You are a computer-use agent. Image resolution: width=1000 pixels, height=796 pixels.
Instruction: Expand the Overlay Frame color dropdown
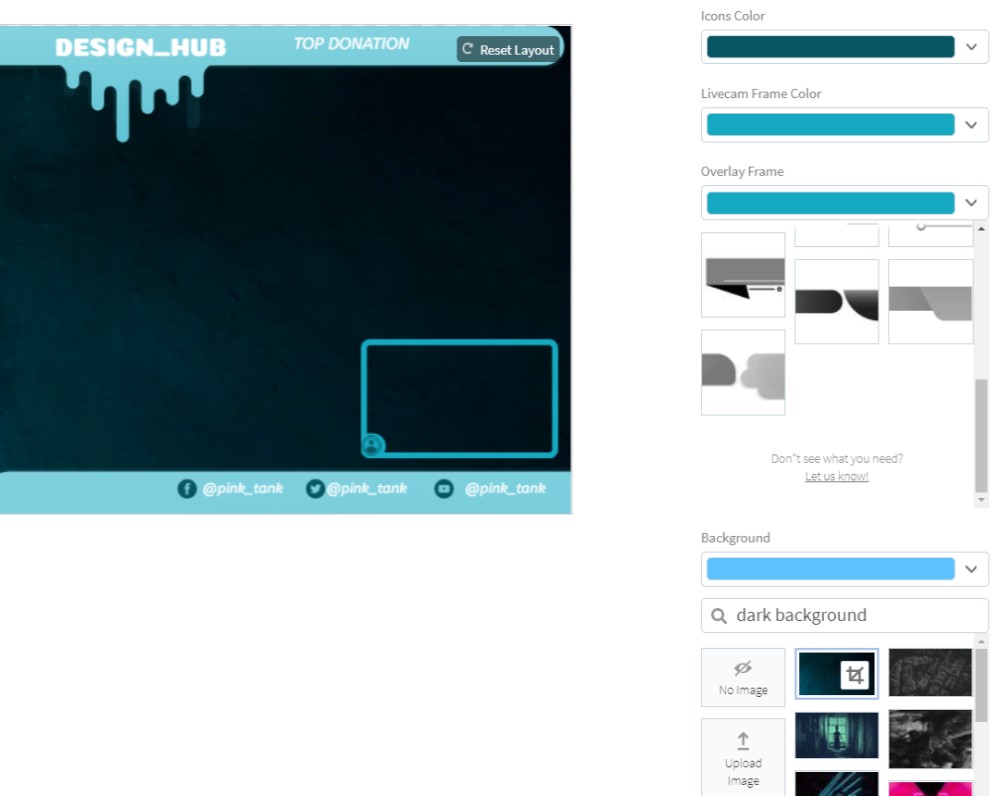point(971,203)
